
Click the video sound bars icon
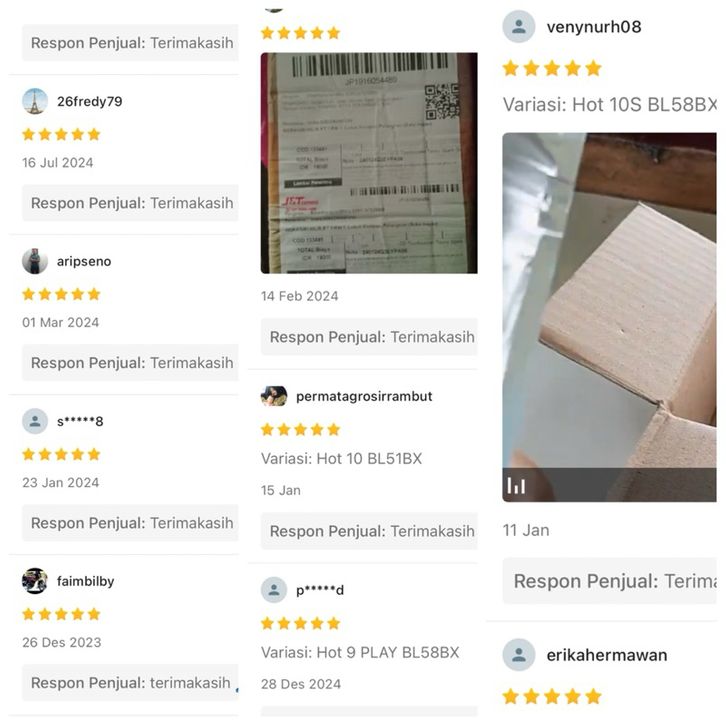tap(516, 486)
